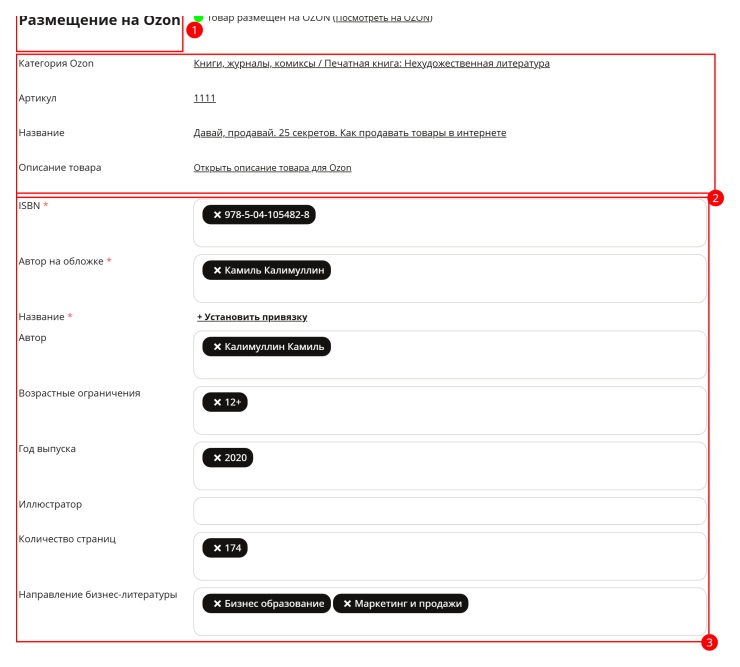Remove the 174 page count tag
This screenshot has height=667, width=740.
coord(217,548)
